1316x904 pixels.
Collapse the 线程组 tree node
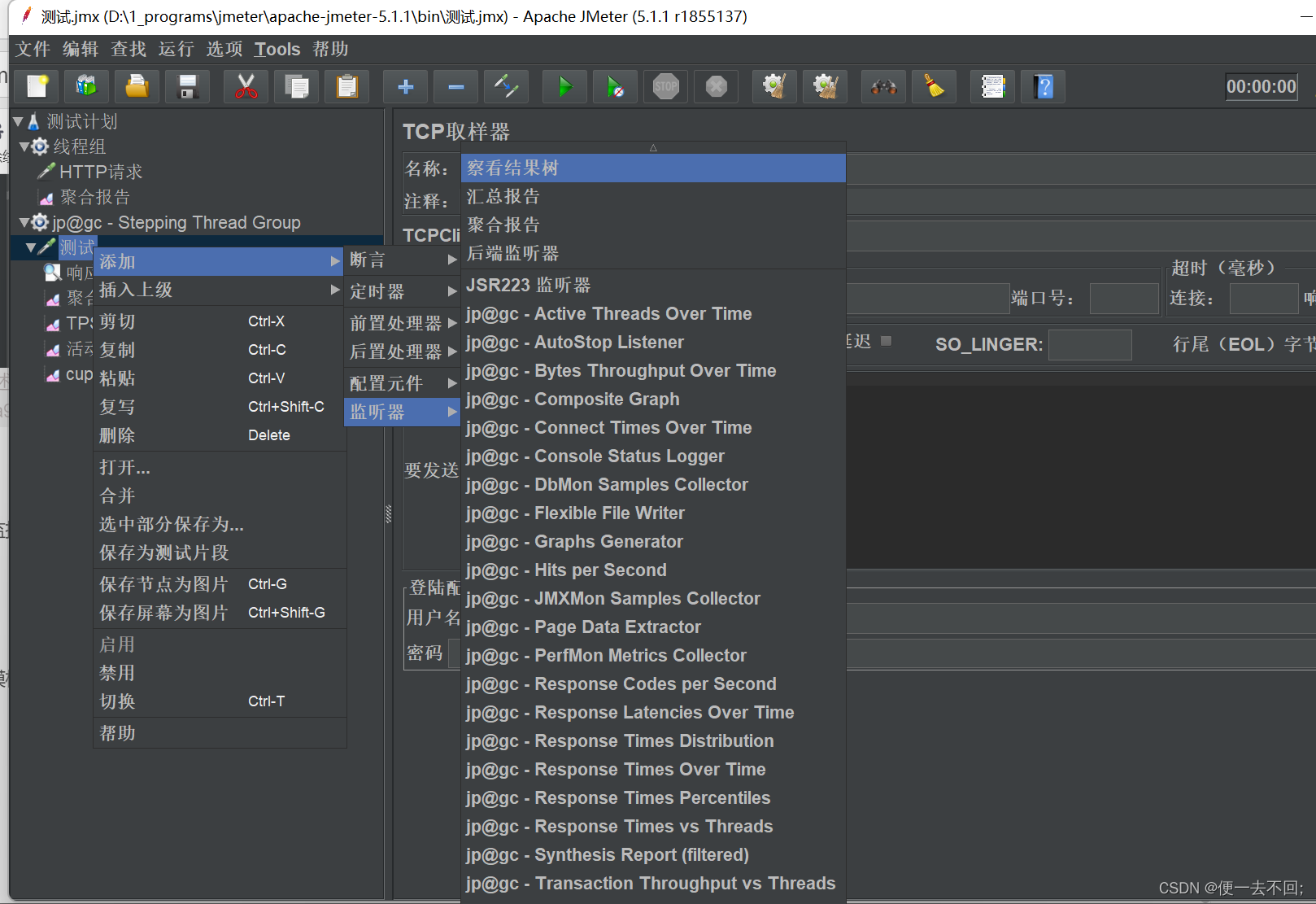(24, 147)
